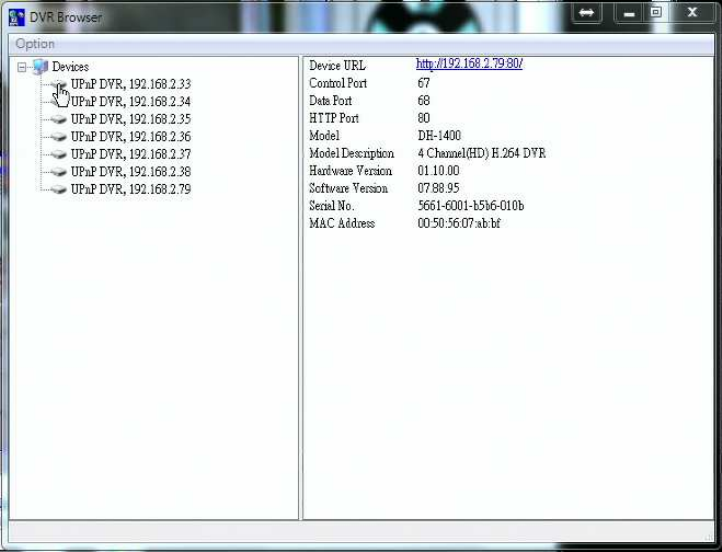The image size is (722, 552).
Task: Click the drive icon beside 192.168.2.38
Action: click(x=58, y=172)
